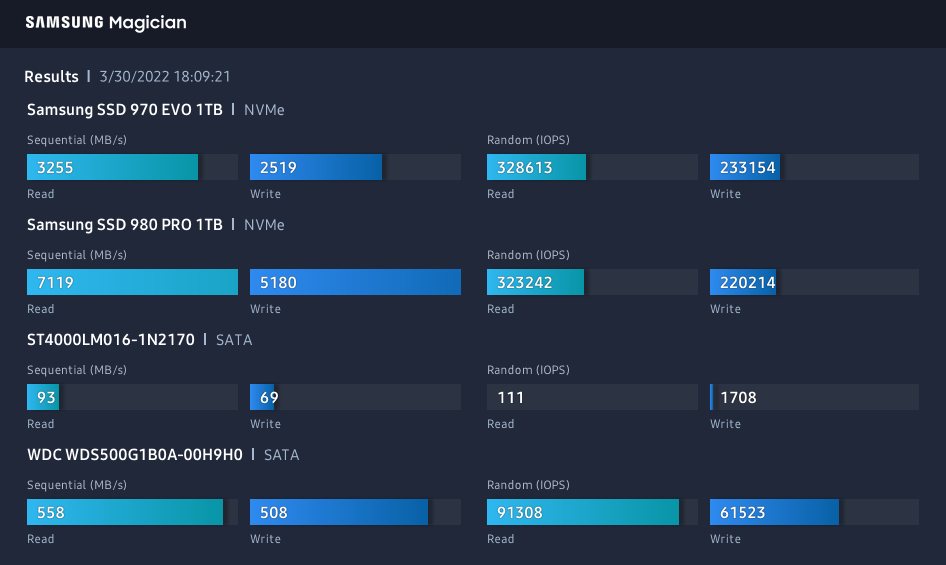Click the Results heading
This screenshot has width=946, height=565.
click(x=52, y=76)
